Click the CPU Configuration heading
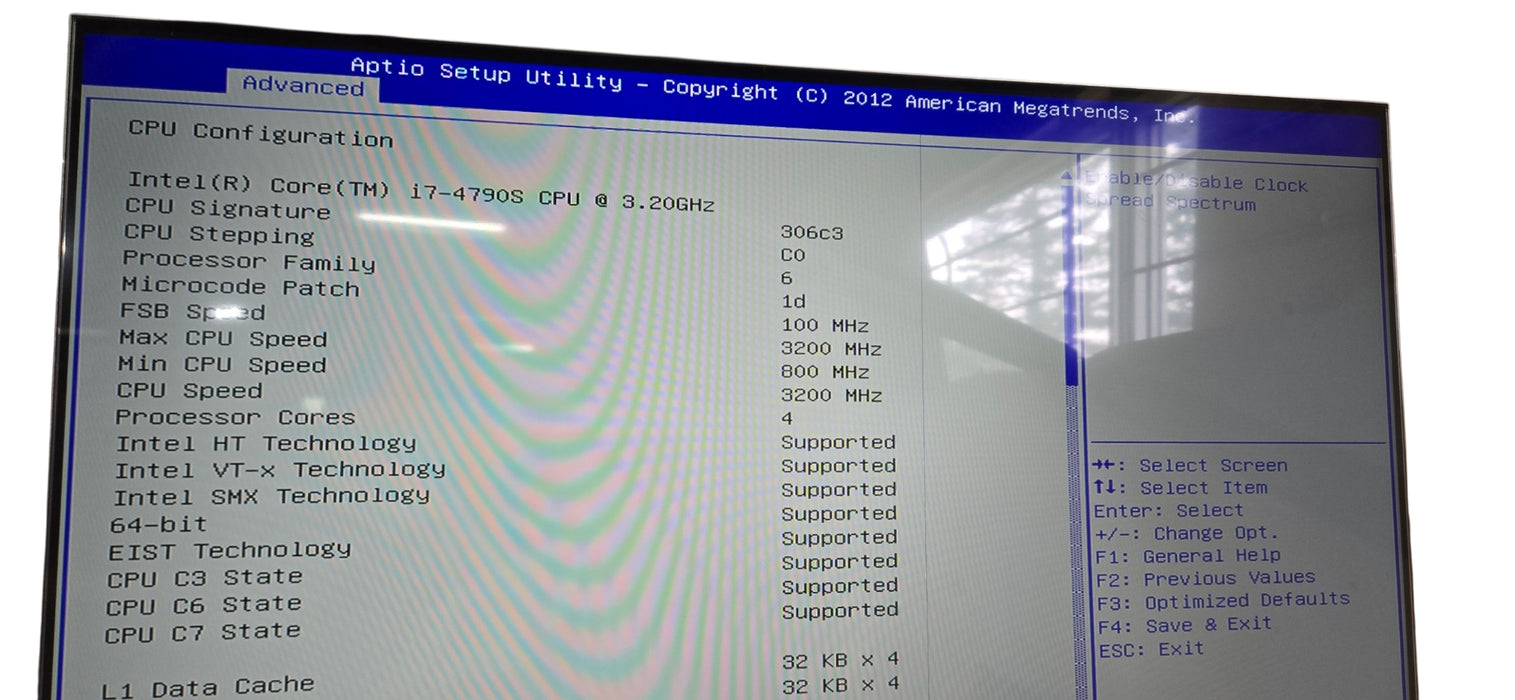The height and width of the screenshot is (700, 1515). (260, 134)
